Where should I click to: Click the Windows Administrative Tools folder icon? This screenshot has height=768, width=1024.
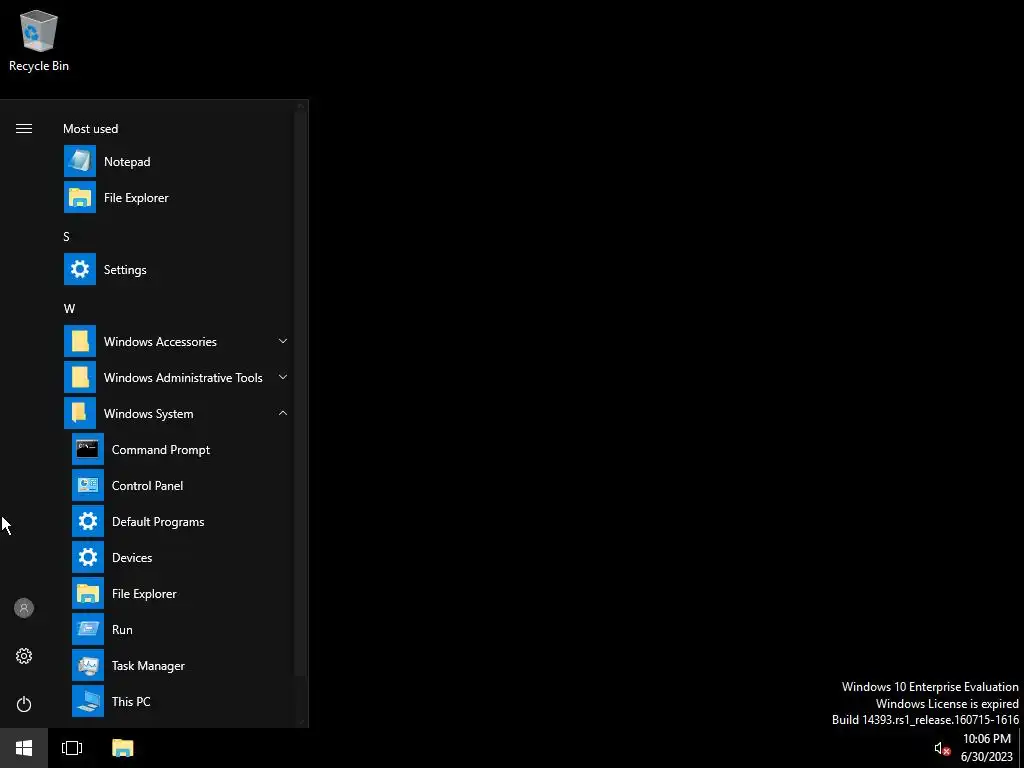tap(80, 377)
